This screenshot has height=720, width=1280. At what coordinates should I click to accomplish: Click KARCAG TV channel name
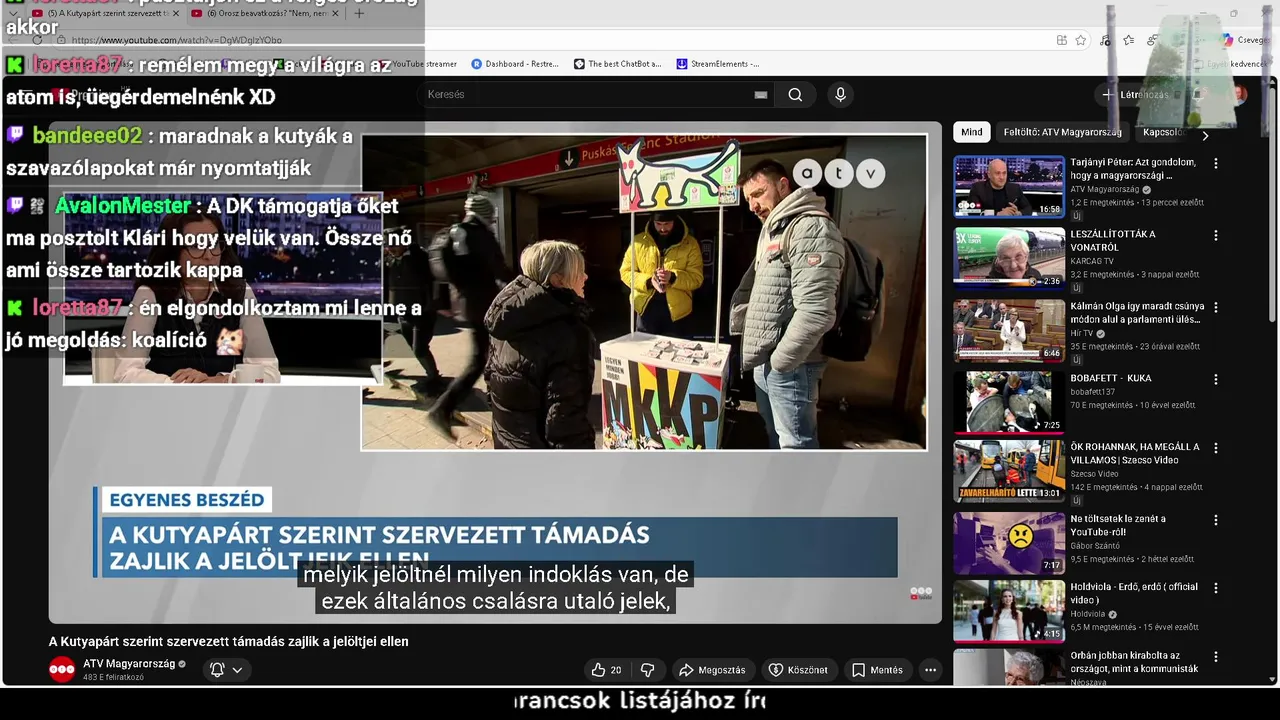point(1092,261)
